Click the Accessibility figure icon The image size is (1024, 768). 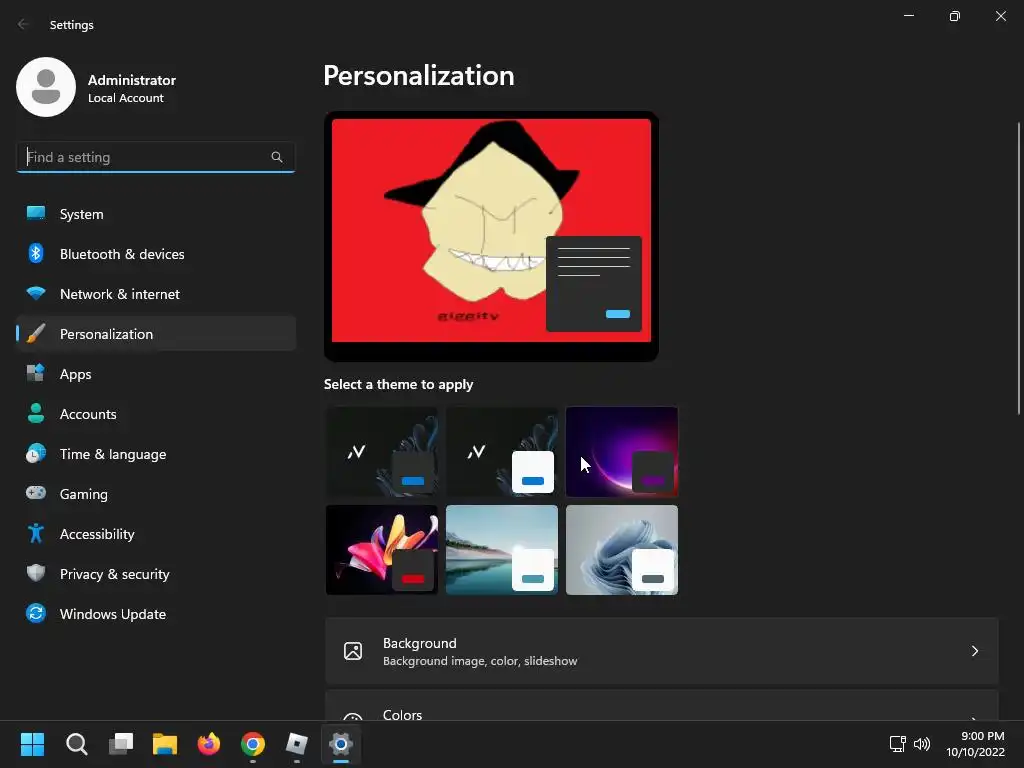click(x=36, y=534)
